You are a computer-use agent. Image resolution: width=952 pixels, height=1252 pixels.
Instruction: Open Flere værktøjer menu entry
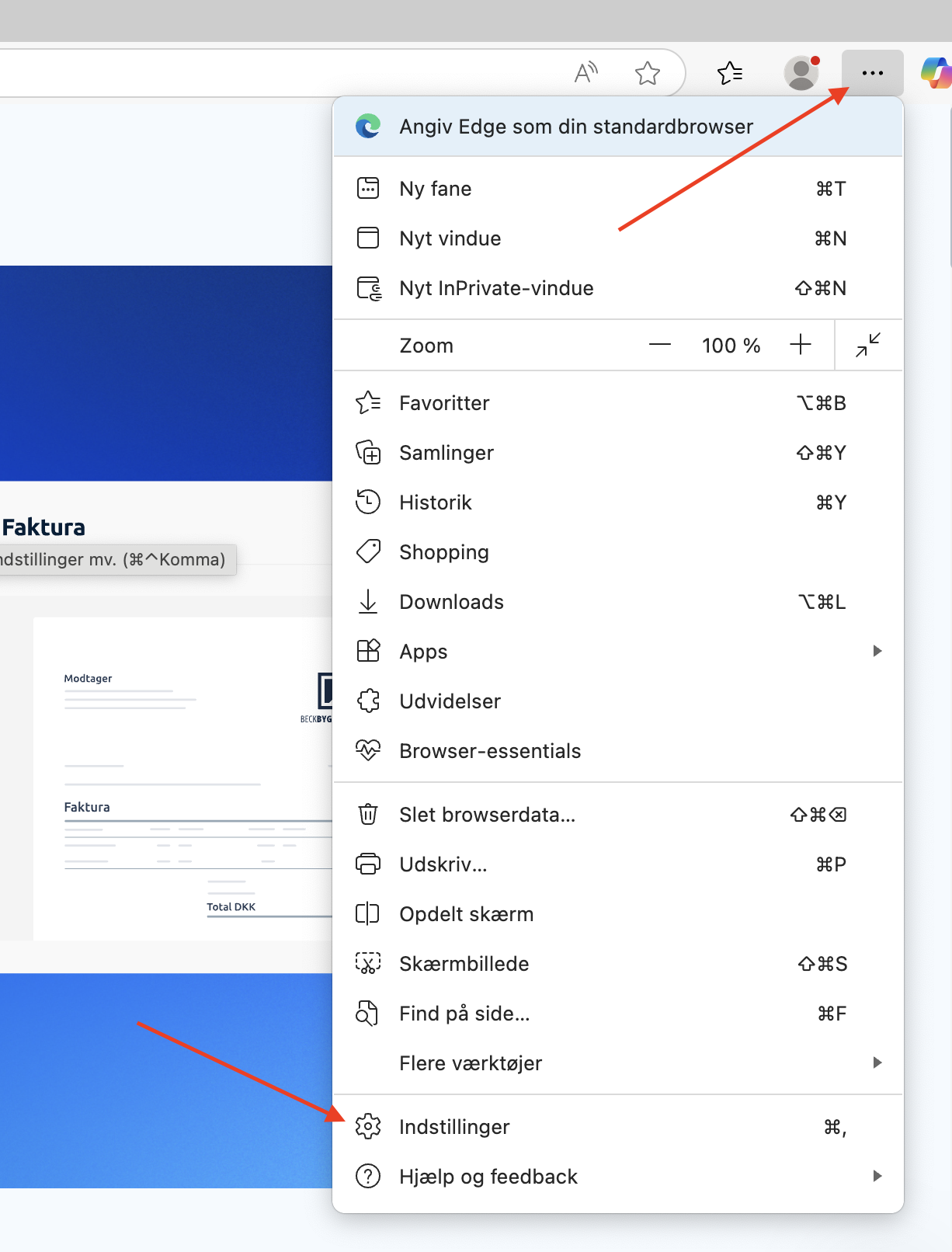click(618, 1062)
